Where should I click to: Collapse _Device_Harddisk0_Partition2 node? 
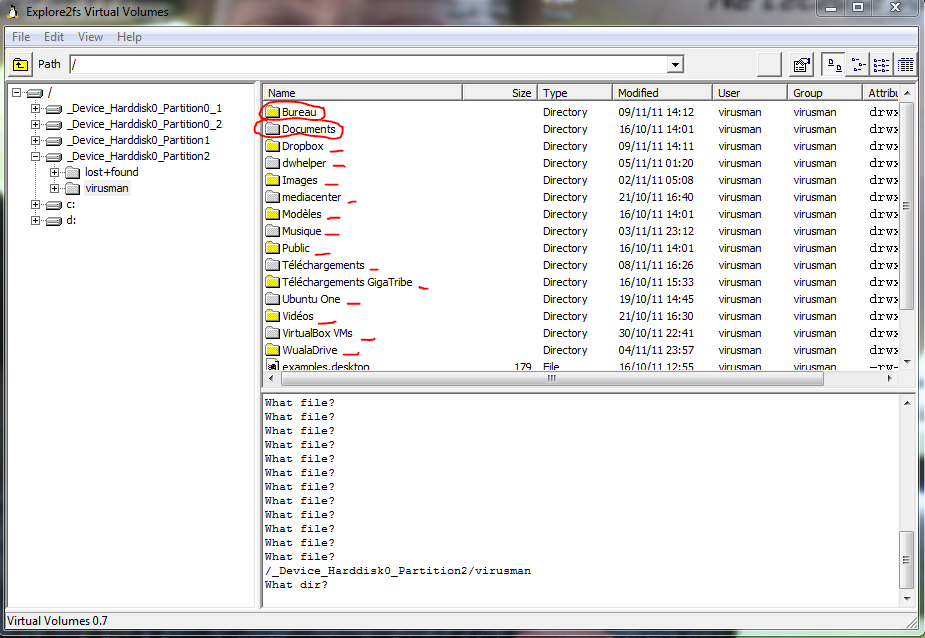pyautogui.click(x=35, y=156)
